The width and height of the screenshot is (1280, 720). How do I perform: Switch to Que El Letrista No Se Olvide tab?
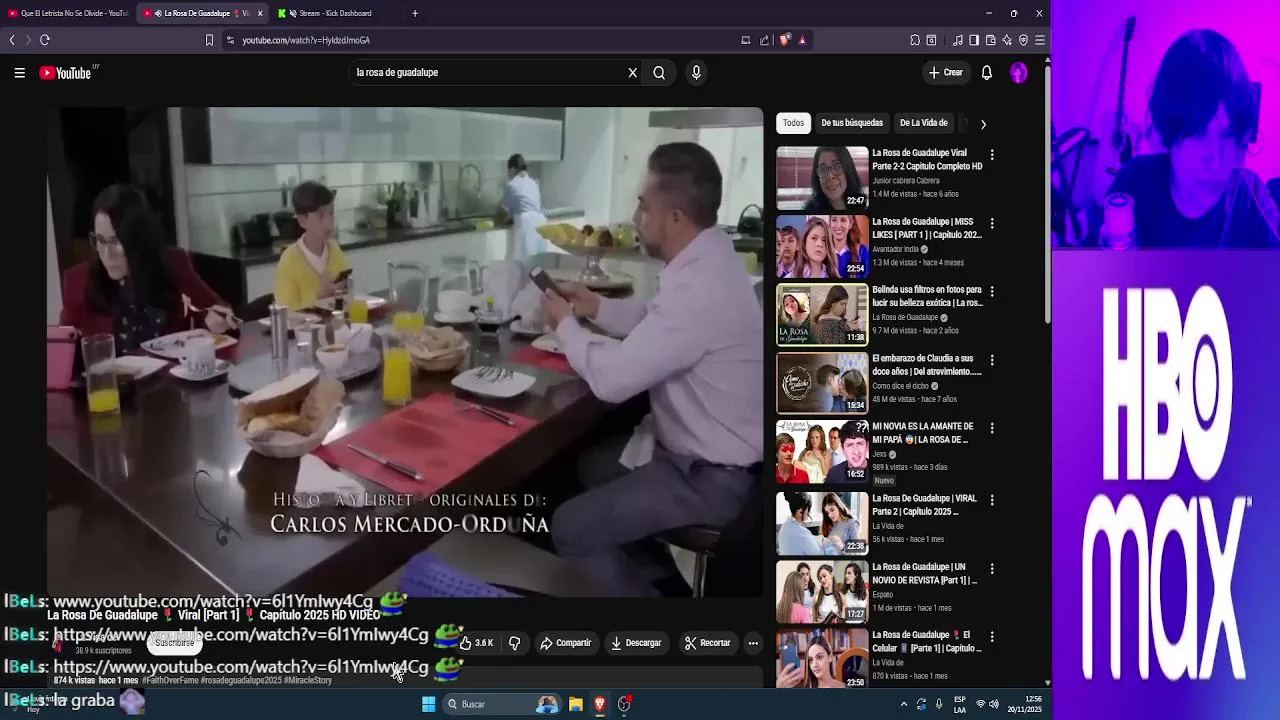[x=68, y=13]
